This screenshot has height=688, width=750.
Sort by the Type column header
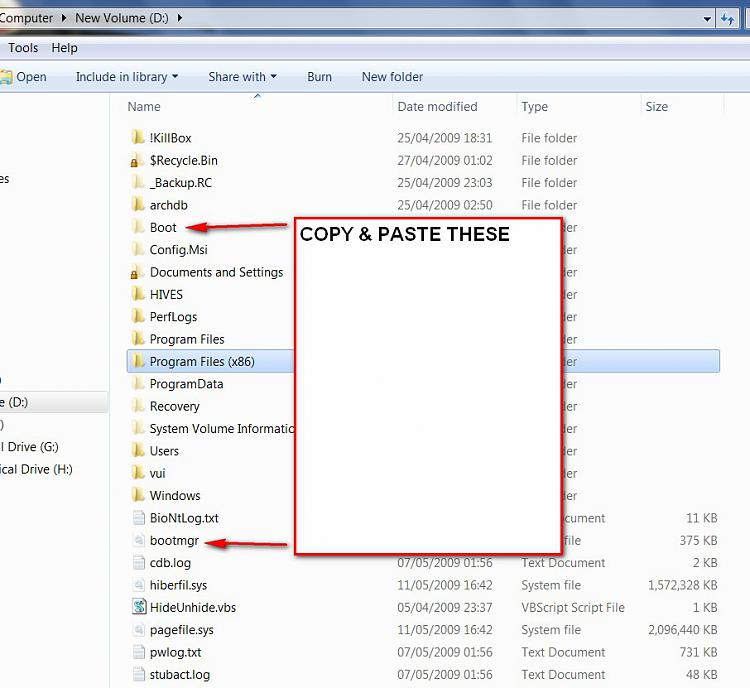(534, 107)
